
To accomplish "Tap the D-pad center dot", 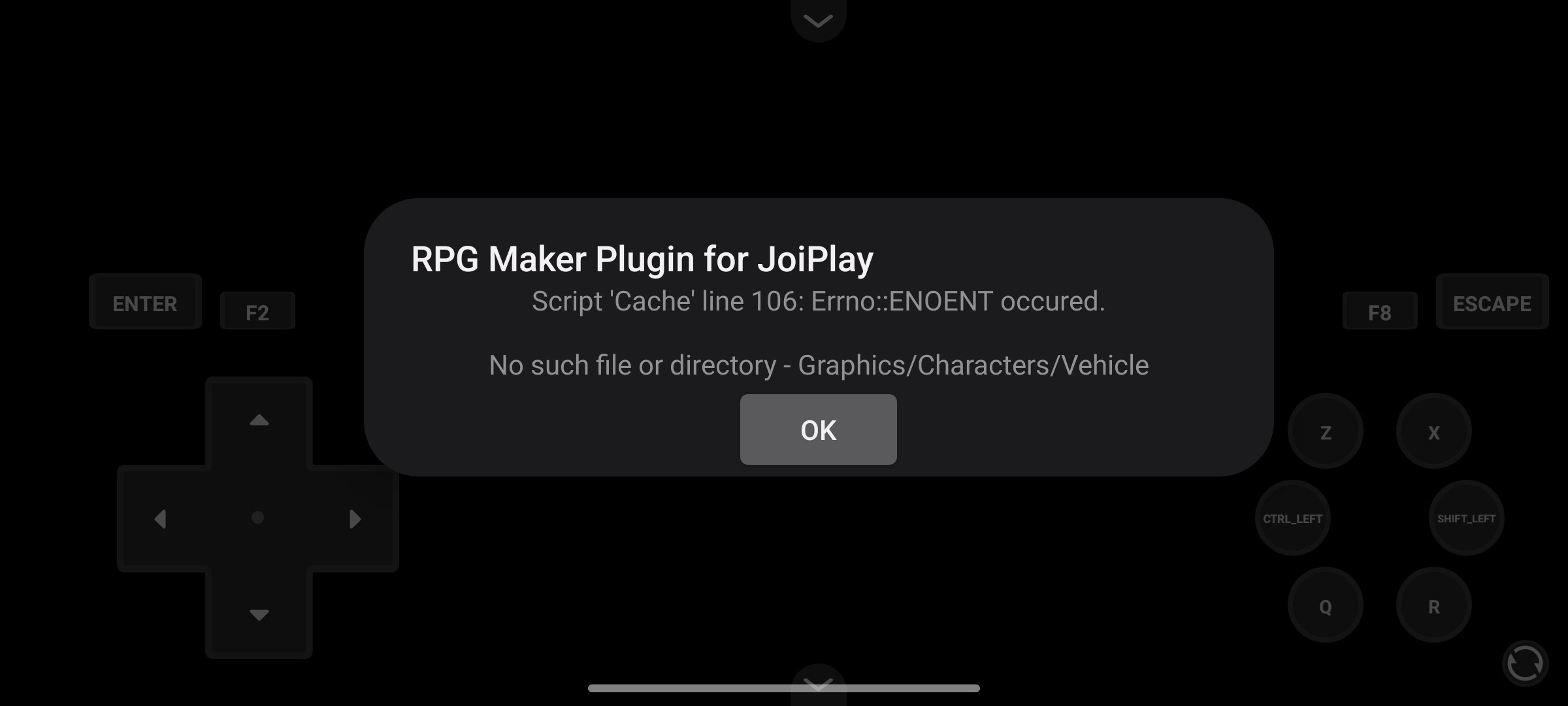I will pos(258,518).
